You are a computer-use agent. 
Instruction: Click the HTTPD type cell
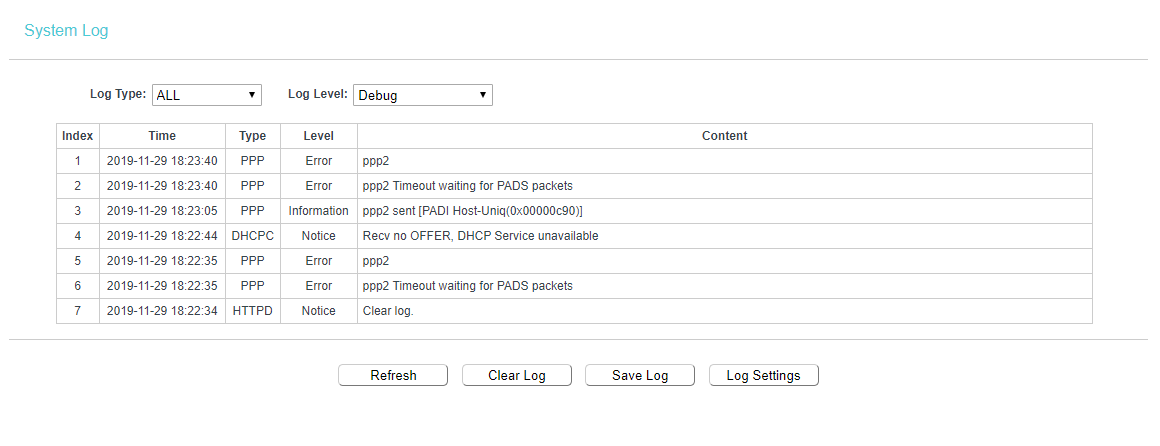pyautogui.click(x=253, y=311)
